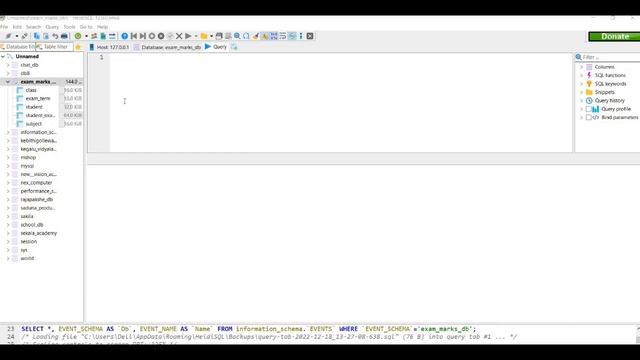This screenshot has width=640, height=360.
Task: Open the Tools menu
Action: tap(69, 27)
